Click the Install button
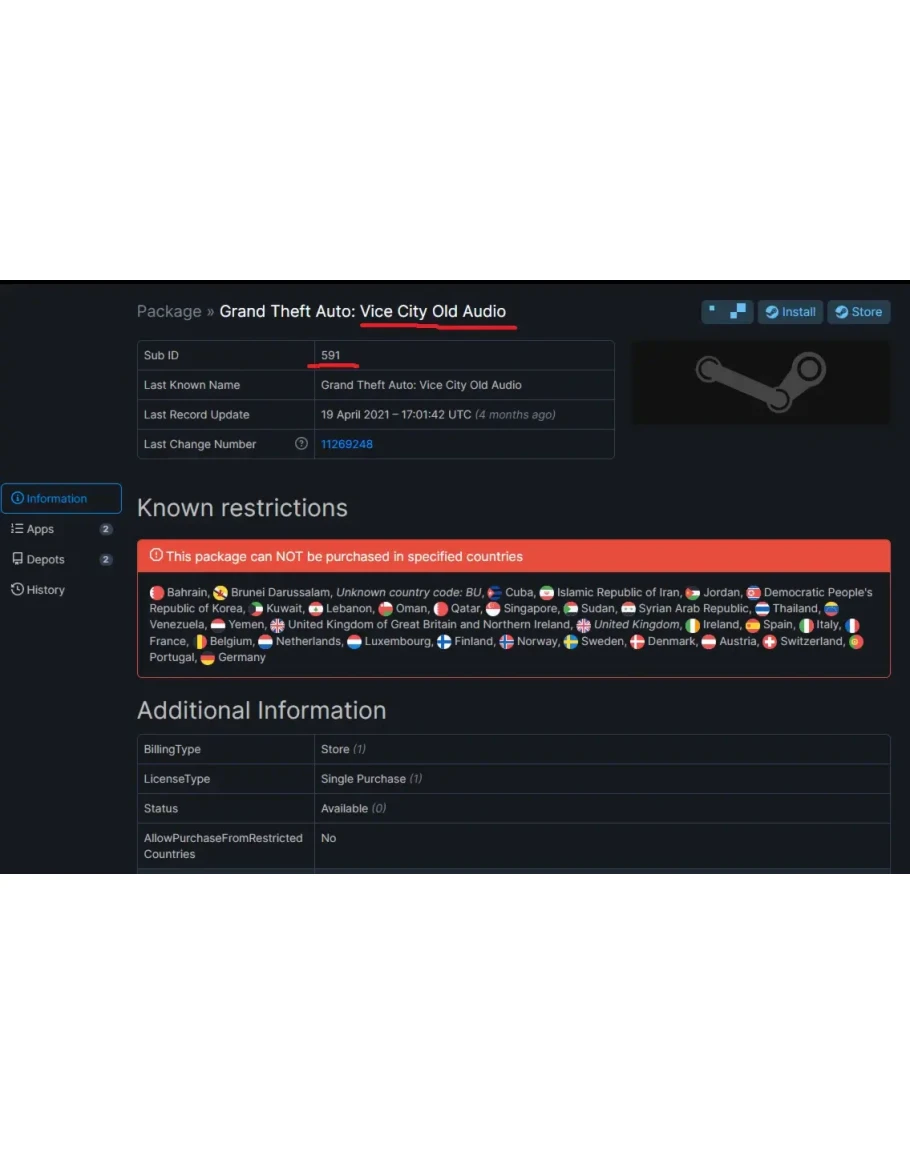910x1155 pixels. click(x=789, y=312)
